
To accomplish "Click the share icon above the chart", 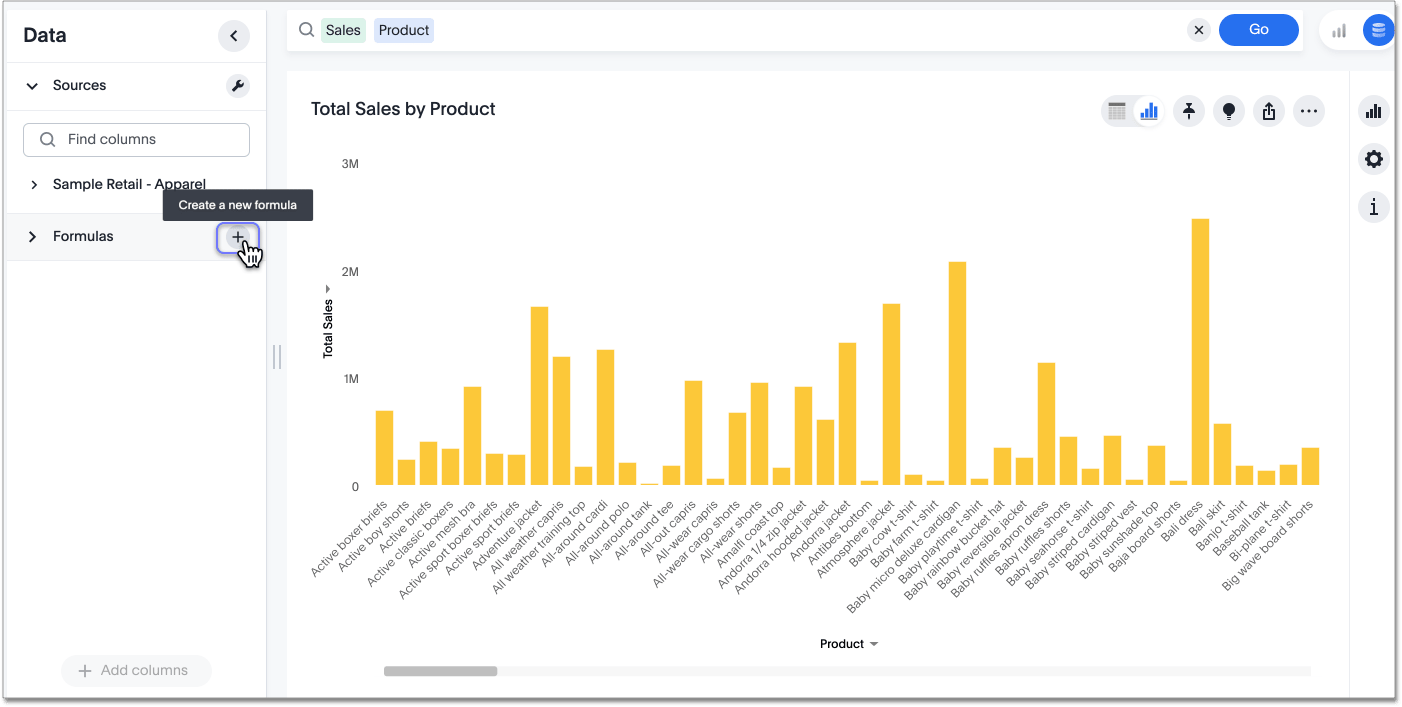I will 1268,111.
